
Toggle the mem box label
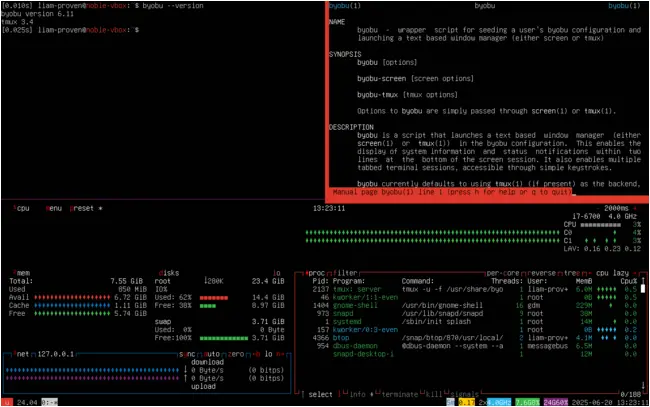22,273
